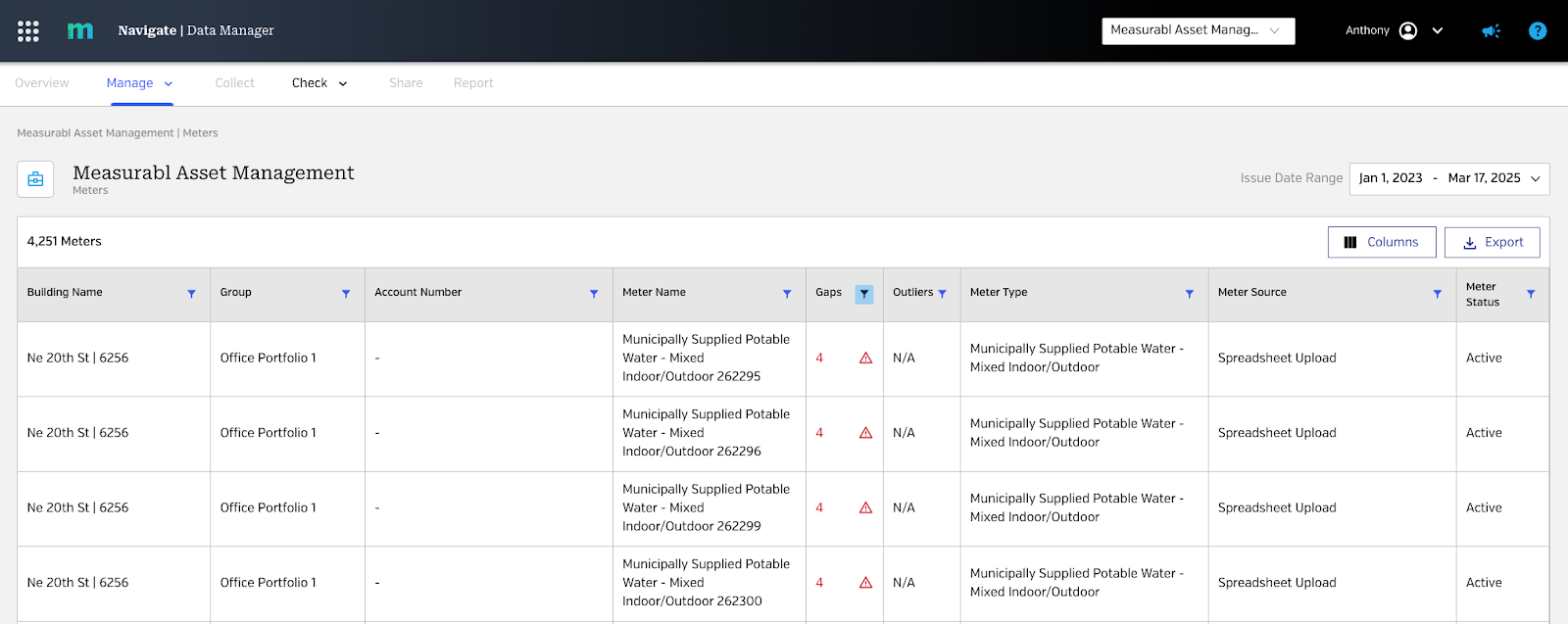This screenshot has width=1568, height=624.
Task: Expand the Check tab dropdown
Action: pyautogui.click(x=343, y=84)
